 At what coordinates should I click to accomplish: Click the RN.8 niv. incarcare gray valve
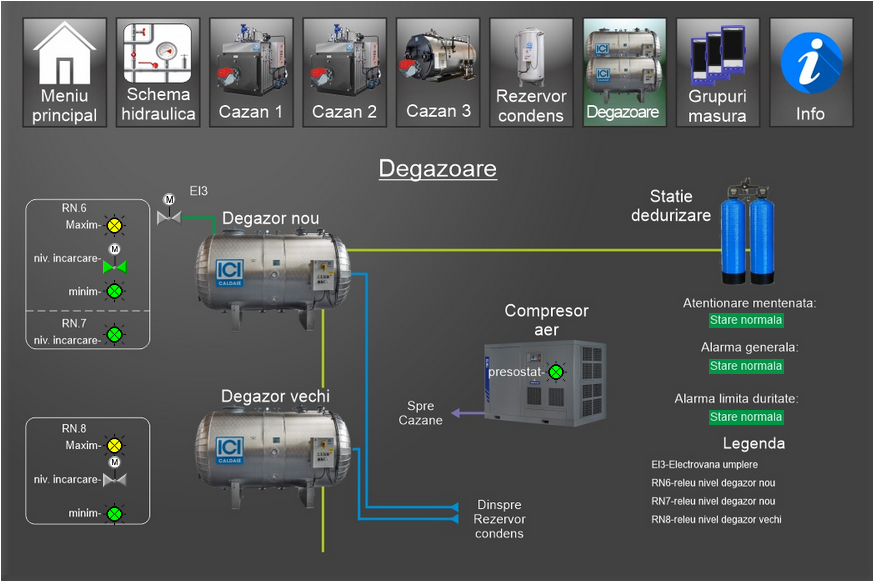[115, 478]
